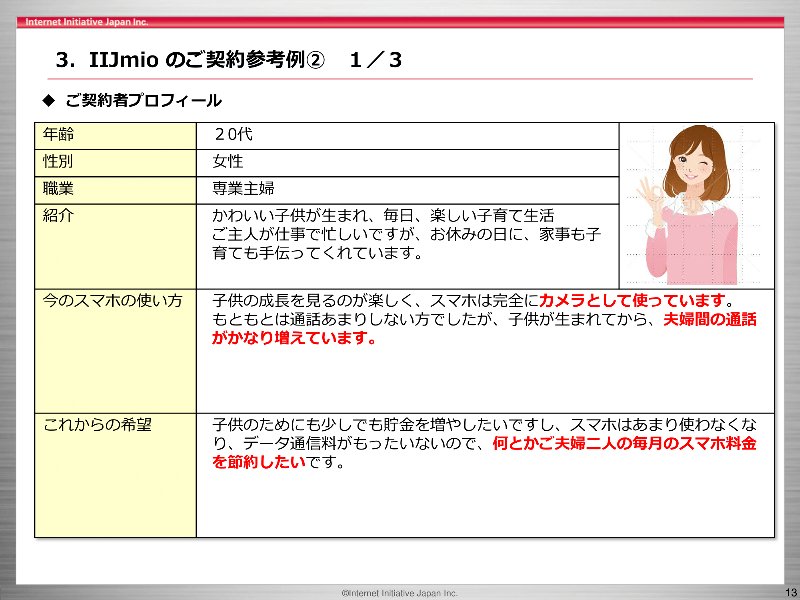Click the '女性' value cell

(x=408, y=163)
